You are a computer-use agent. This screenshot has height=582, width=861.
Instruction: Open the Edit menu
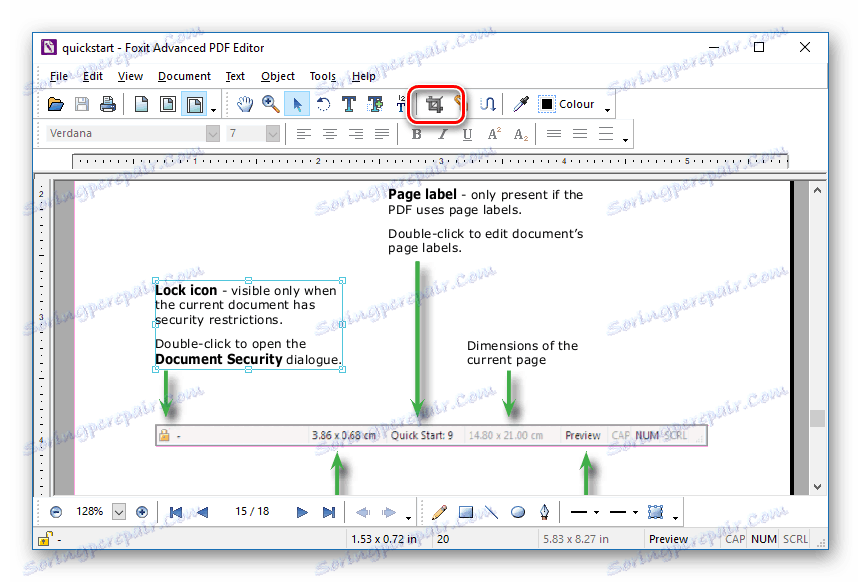(93, 76)
